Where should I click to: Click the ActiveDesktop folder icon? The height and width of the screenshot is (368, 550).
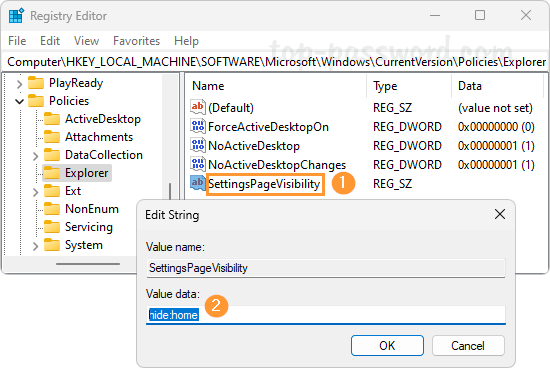[52, 119]
